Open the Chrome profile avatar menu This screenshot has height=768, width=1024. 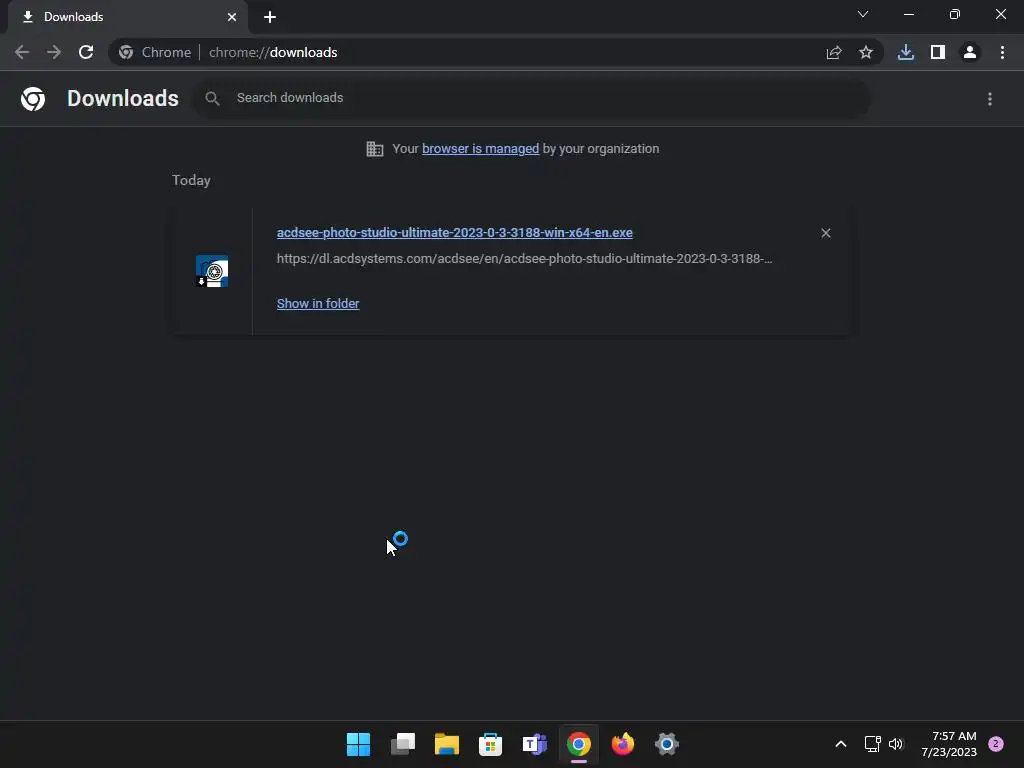[970, 52]
